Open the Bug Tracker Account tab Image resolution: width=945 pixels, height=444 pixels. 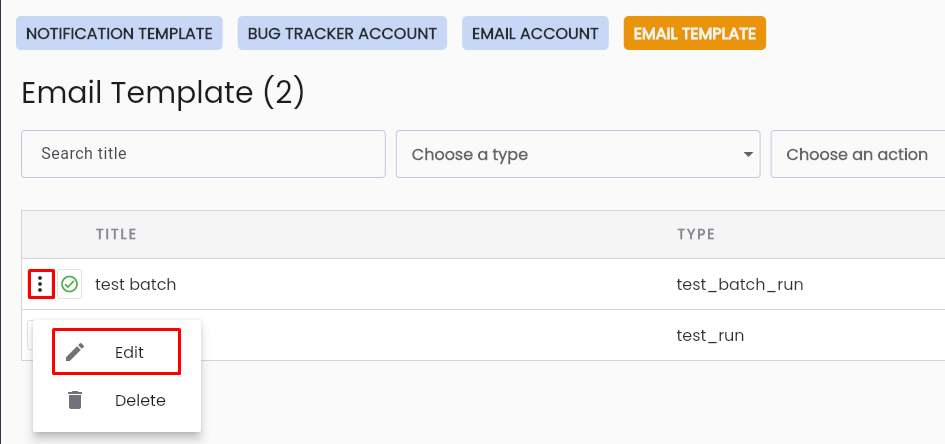(342, 33)
